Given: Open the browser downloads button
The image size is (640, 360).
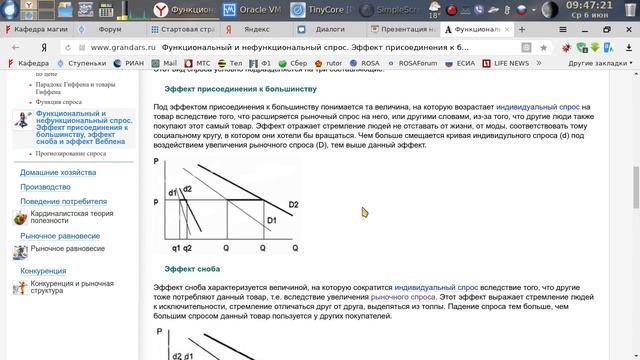Looking at the screenshot, I should point(629,47).
